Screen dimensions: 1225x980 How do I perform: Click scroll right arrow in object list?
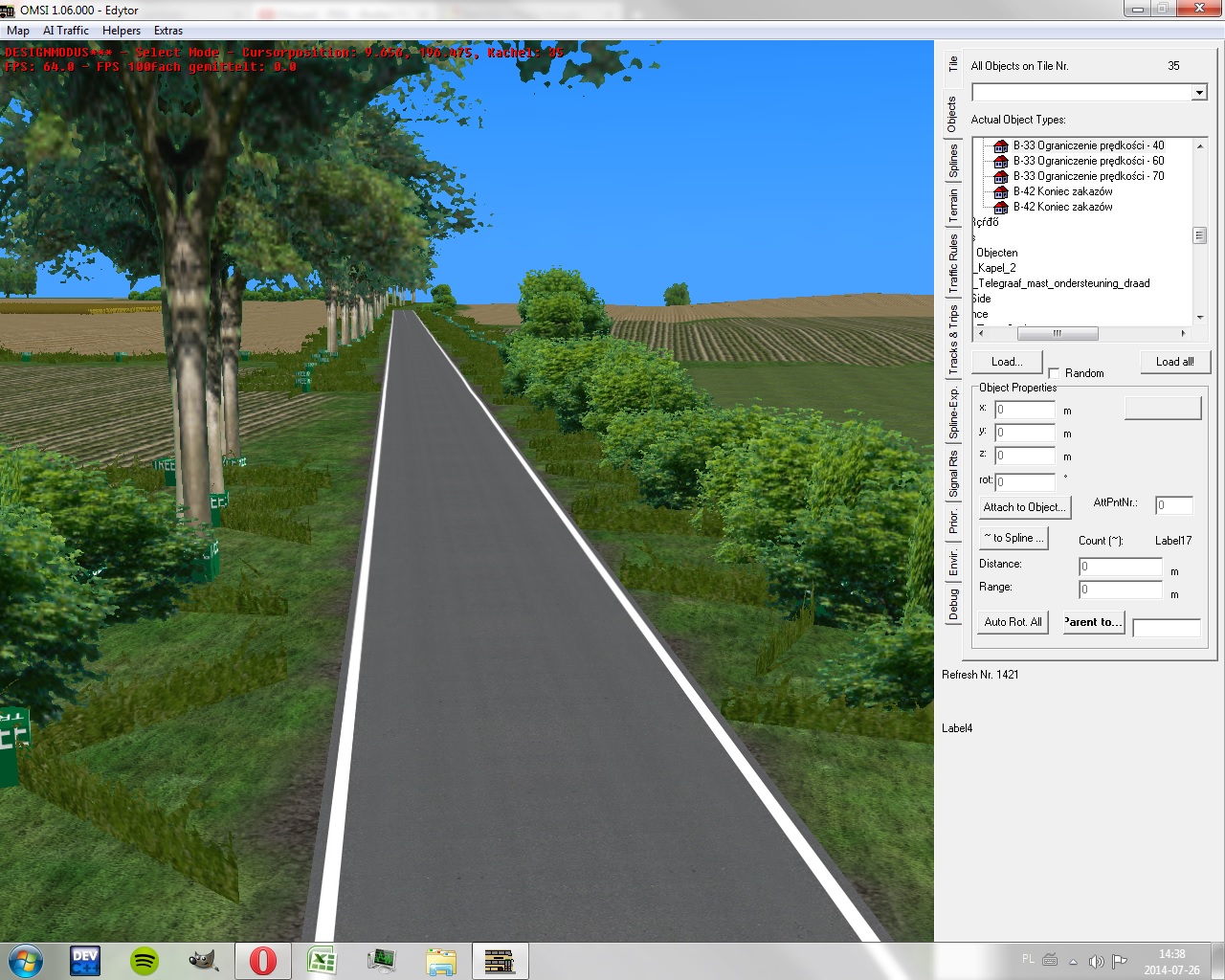1184,333
